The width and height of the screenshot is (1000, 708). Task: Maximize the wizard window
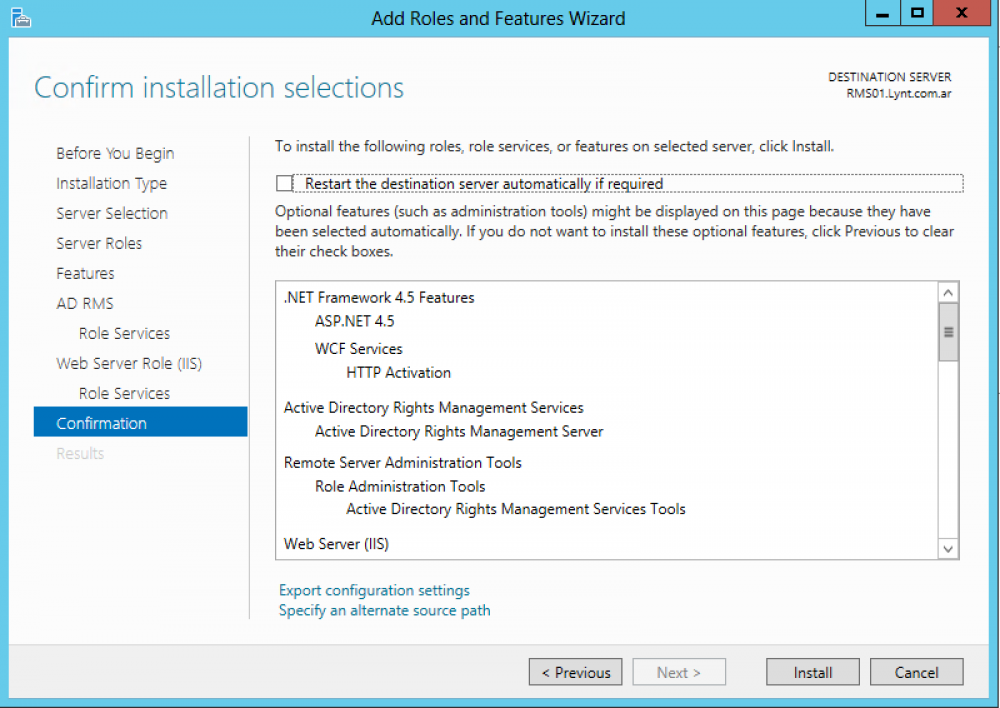coord(917,13)
